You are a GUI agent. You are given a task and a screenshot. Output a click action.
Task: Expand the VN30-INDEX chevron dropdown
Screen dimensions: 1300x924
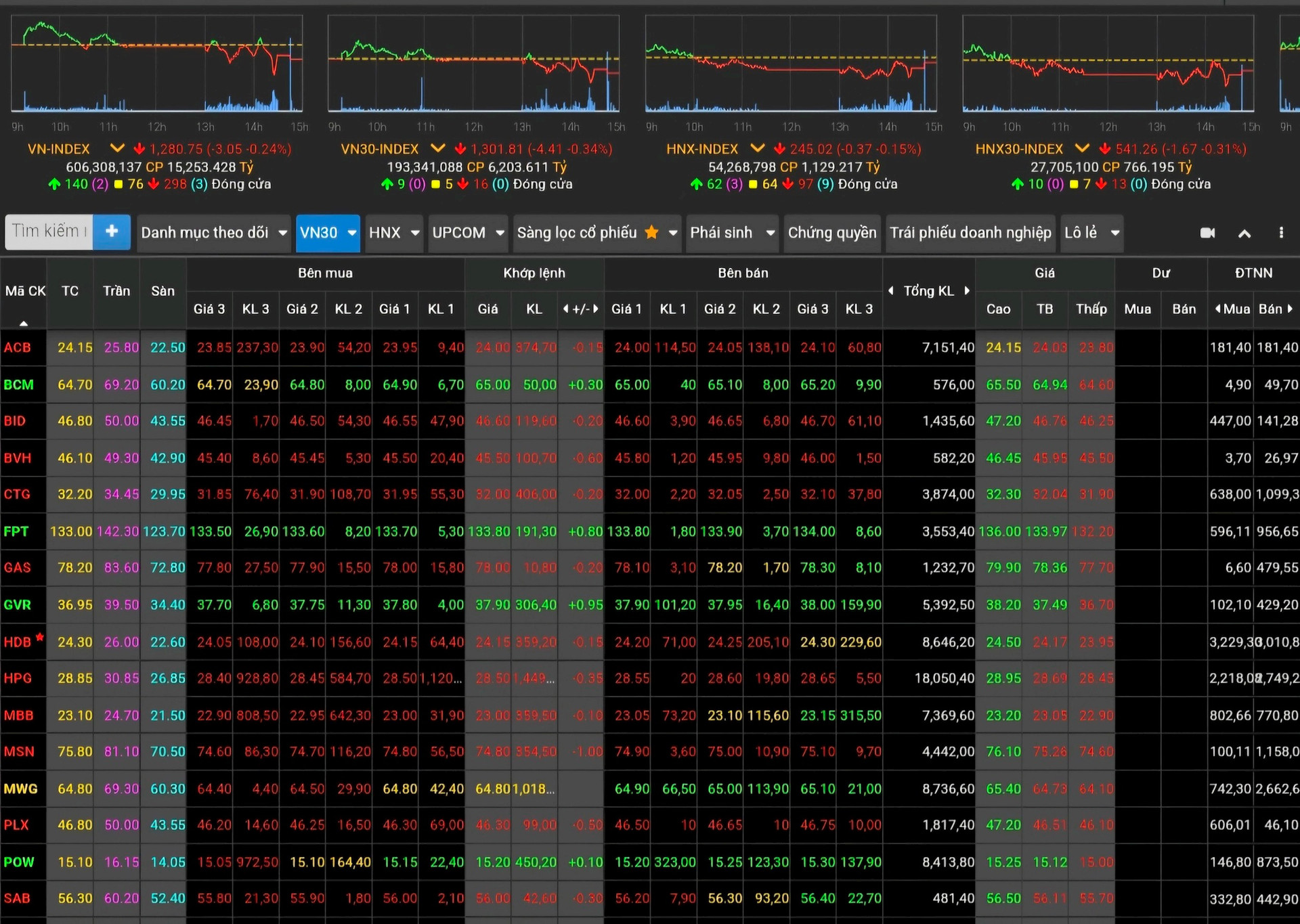[438, 148]
